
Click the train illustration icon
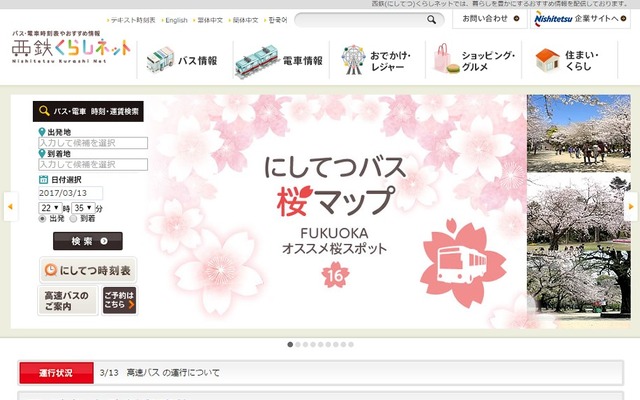click(x=257, y=61)
